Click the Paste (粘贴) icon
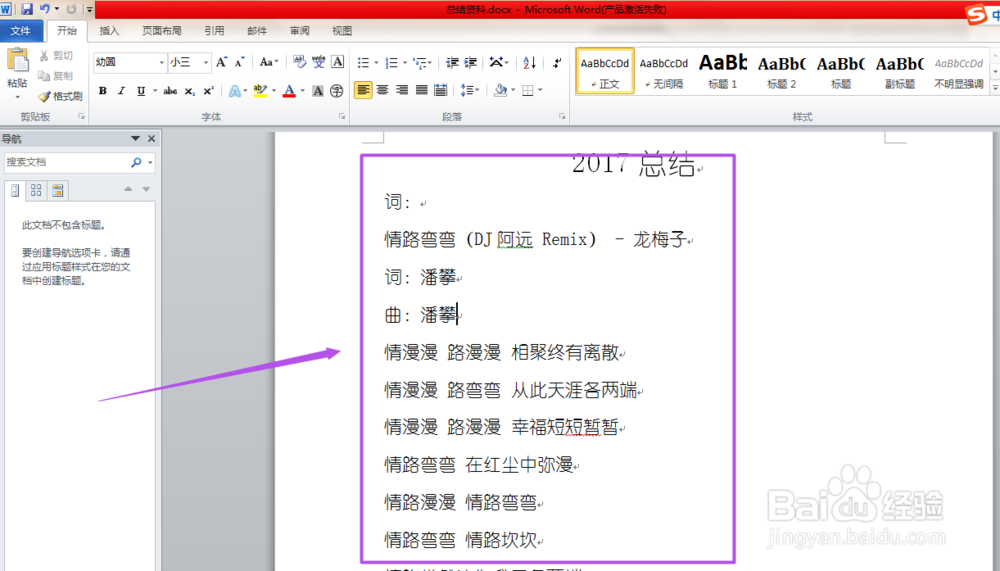 coord(17,61)
